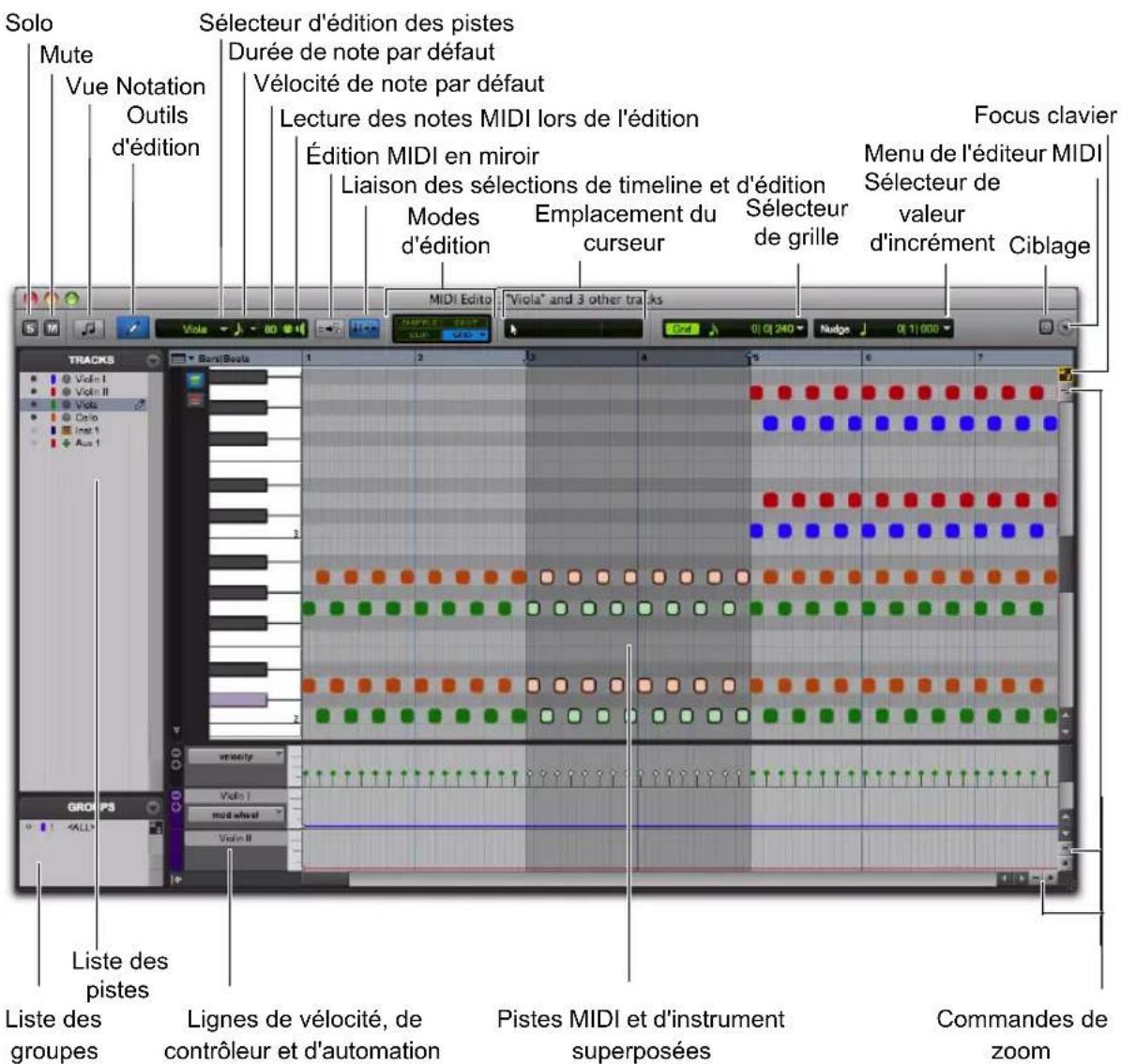Toggle the keyboard focus button
This screenshot has width=1121, height=1064.
(1066, 373)
